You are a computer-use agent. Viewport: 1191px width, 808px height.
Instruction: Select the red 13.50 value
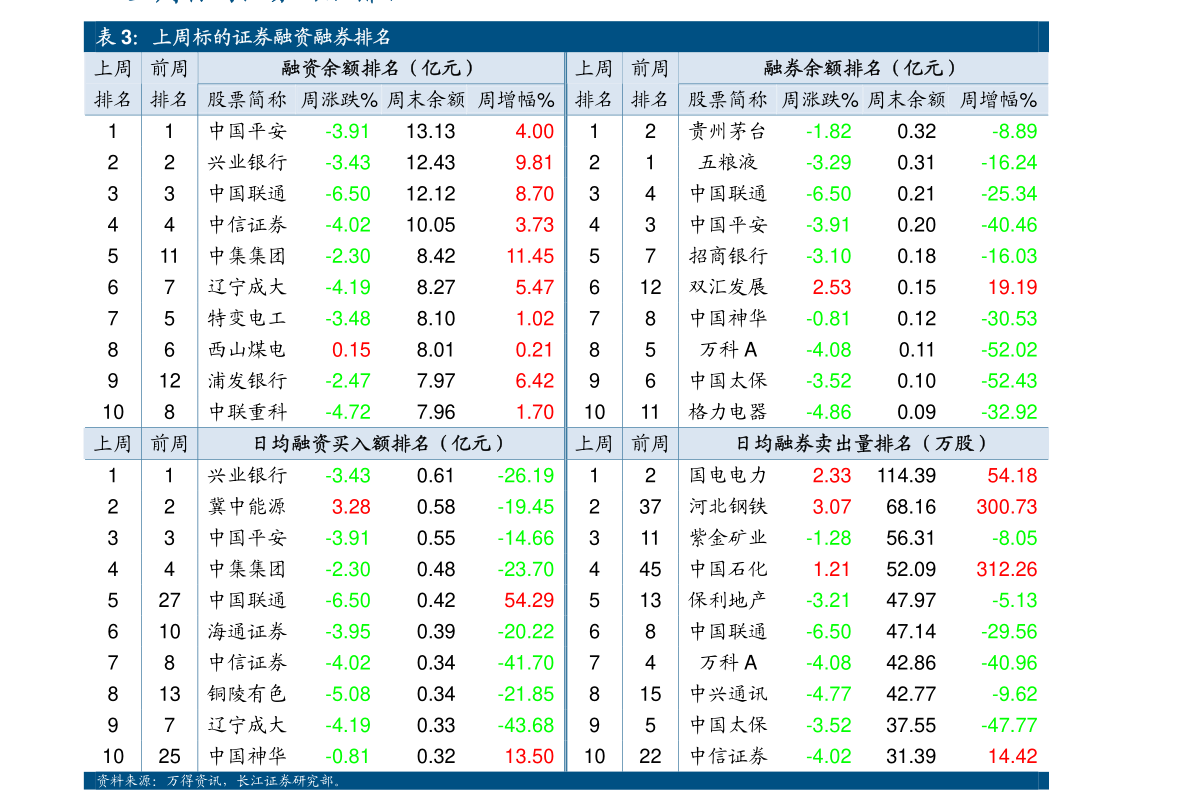coord(529,756)
